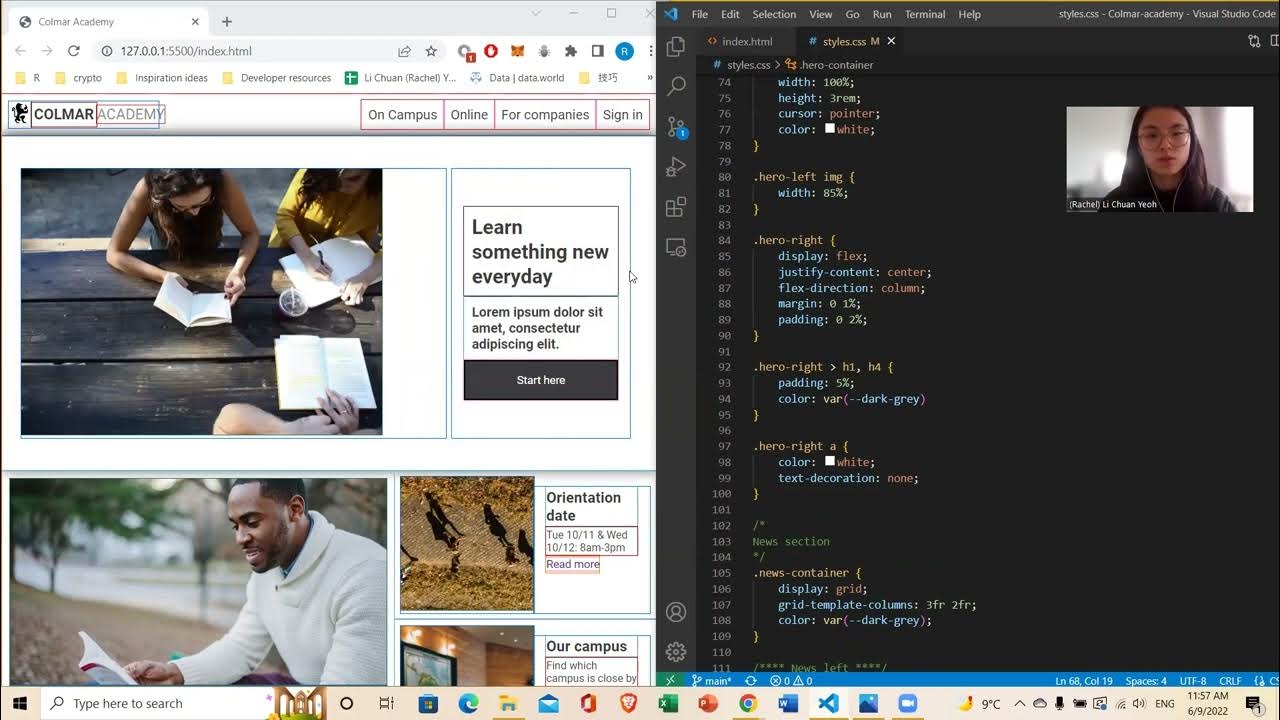This screenshot has width=1280, height=720.
Task: Open the white color swatch on line 98
Action: [830, 462]
